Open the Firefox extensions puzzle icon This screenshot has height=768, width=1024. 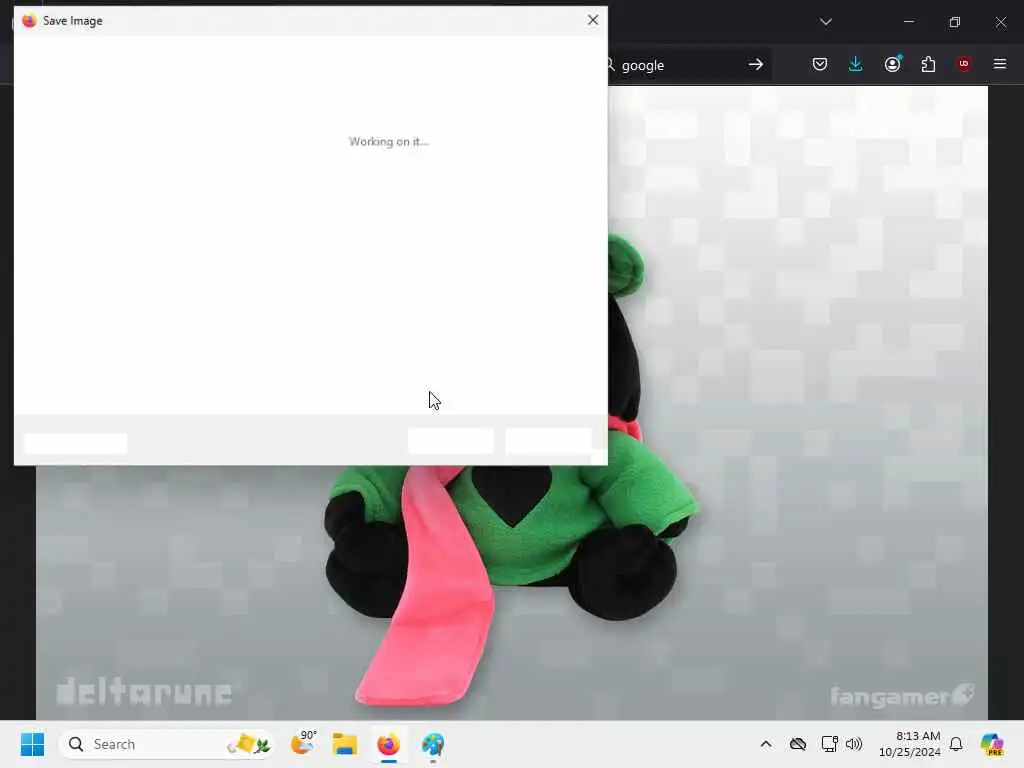928,64
